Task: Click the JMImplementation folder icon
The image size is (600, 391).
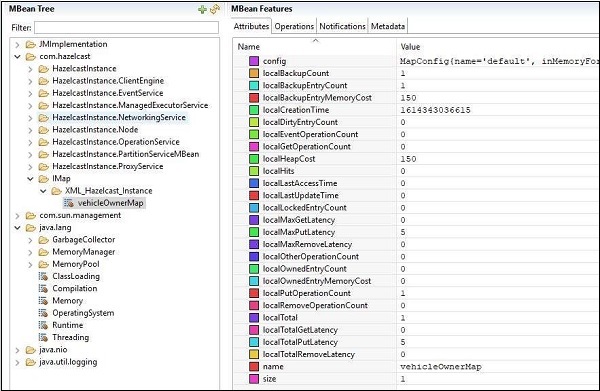Action: [31, 44]
